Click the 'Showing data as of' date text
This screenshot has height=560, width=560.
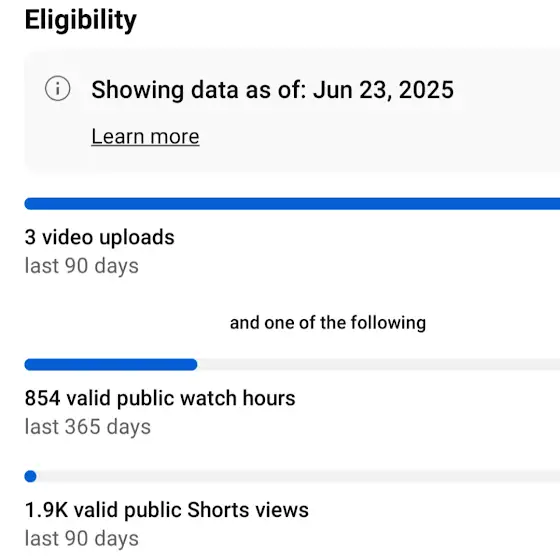pos(272,90)
